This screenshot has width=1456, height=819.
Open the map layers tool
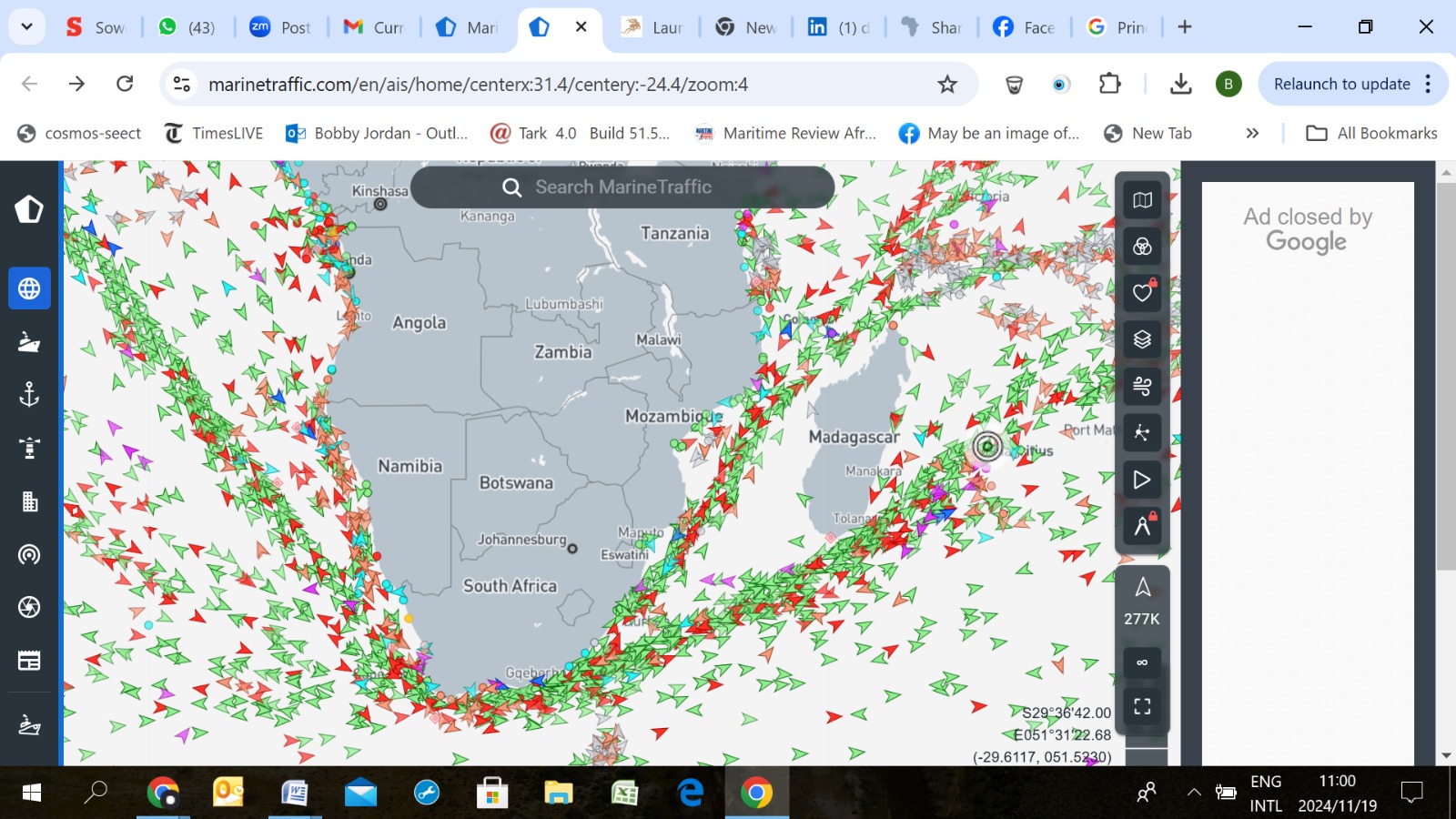(x=1142, y=200)
